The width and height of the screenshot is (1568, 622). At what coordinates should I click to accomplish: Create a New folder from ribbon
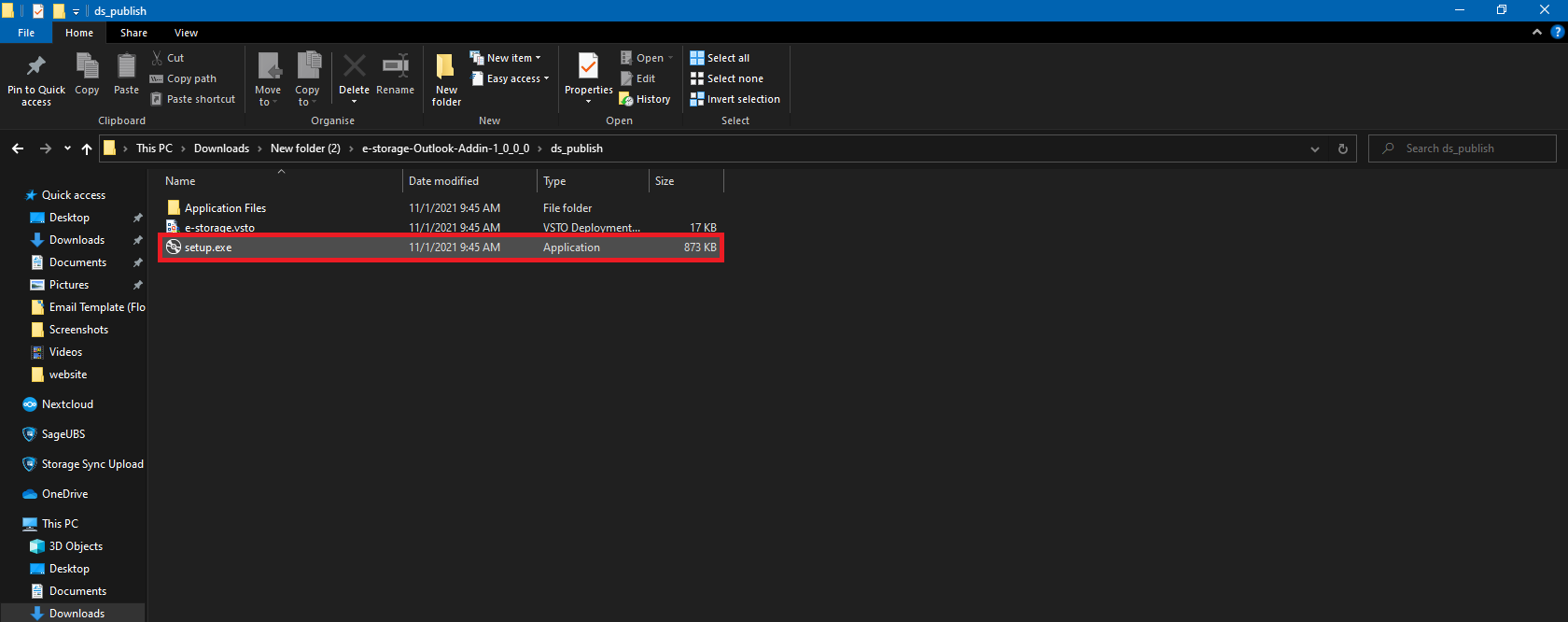446,77
